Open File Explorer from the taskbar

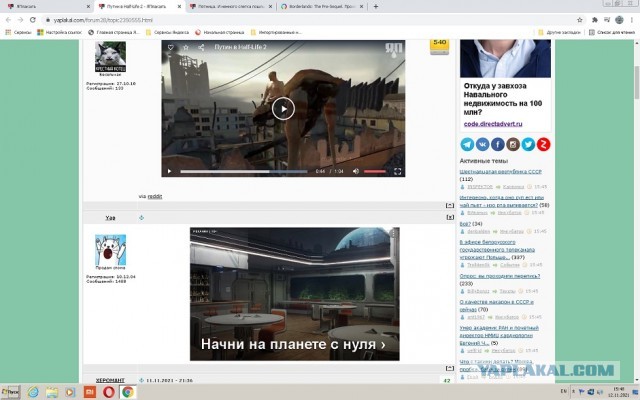point(52,392)
